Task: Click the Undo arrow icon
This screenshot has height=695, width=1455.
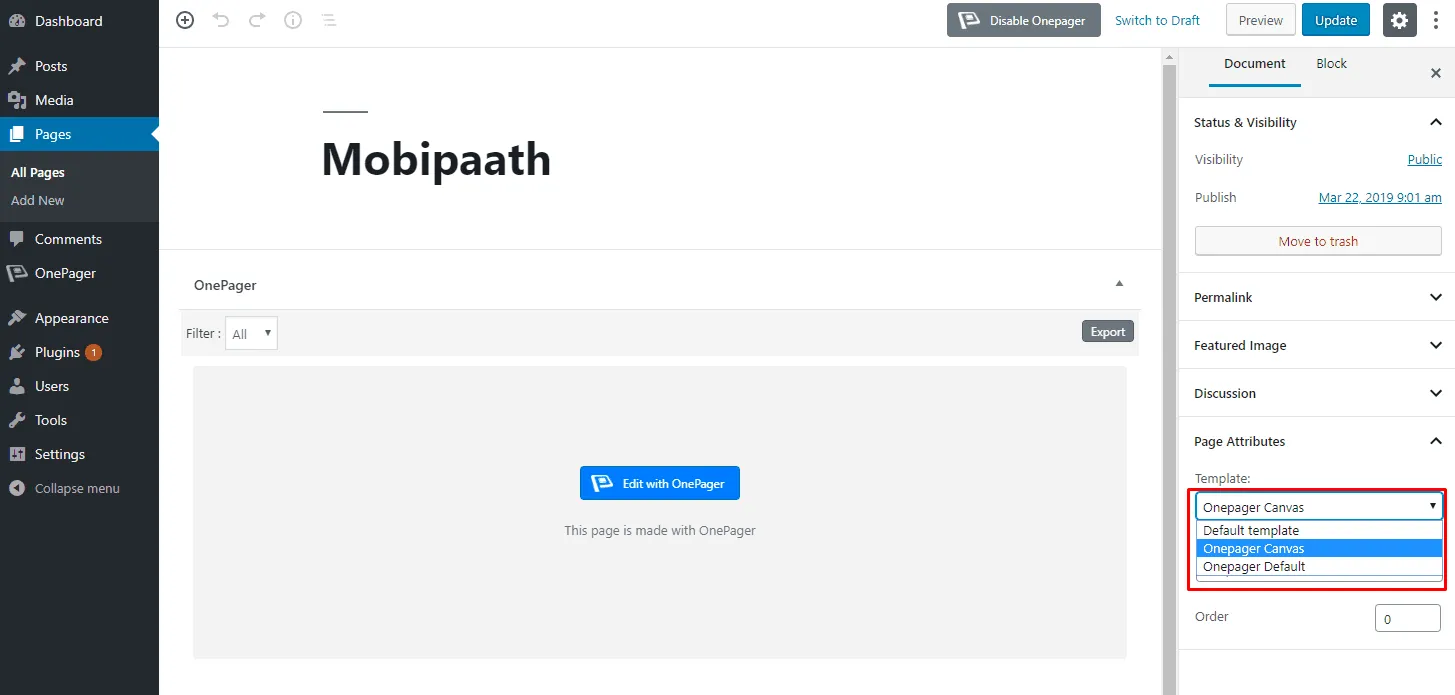Action: click(x=221, y=20)
